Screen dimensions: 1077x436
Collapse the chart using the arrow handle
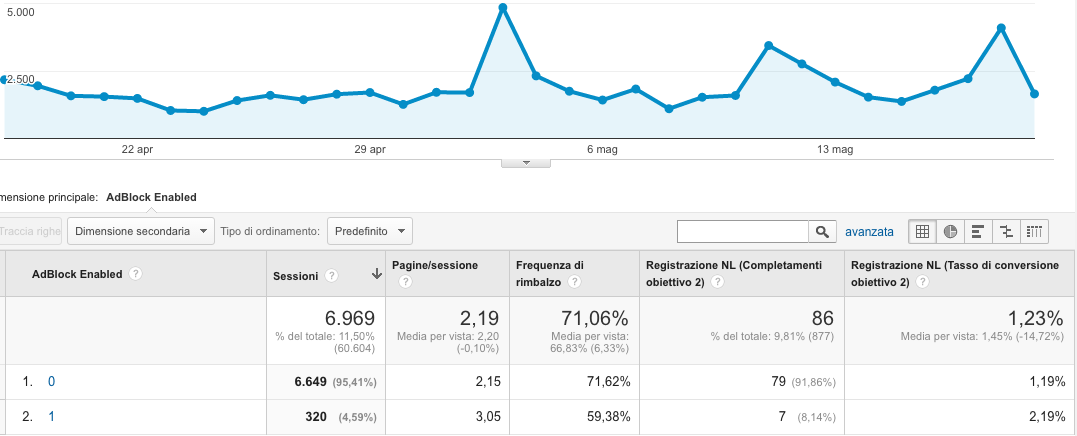(524, 162)
